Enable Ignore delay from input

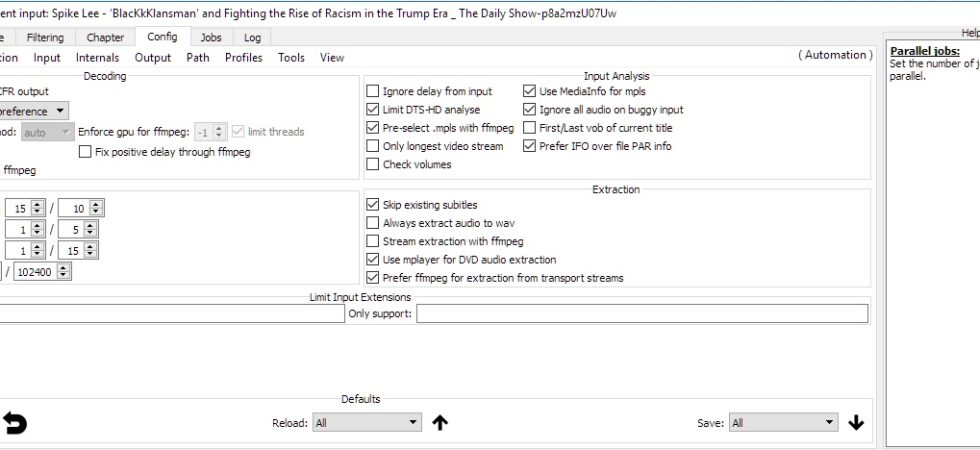(372, 91)
